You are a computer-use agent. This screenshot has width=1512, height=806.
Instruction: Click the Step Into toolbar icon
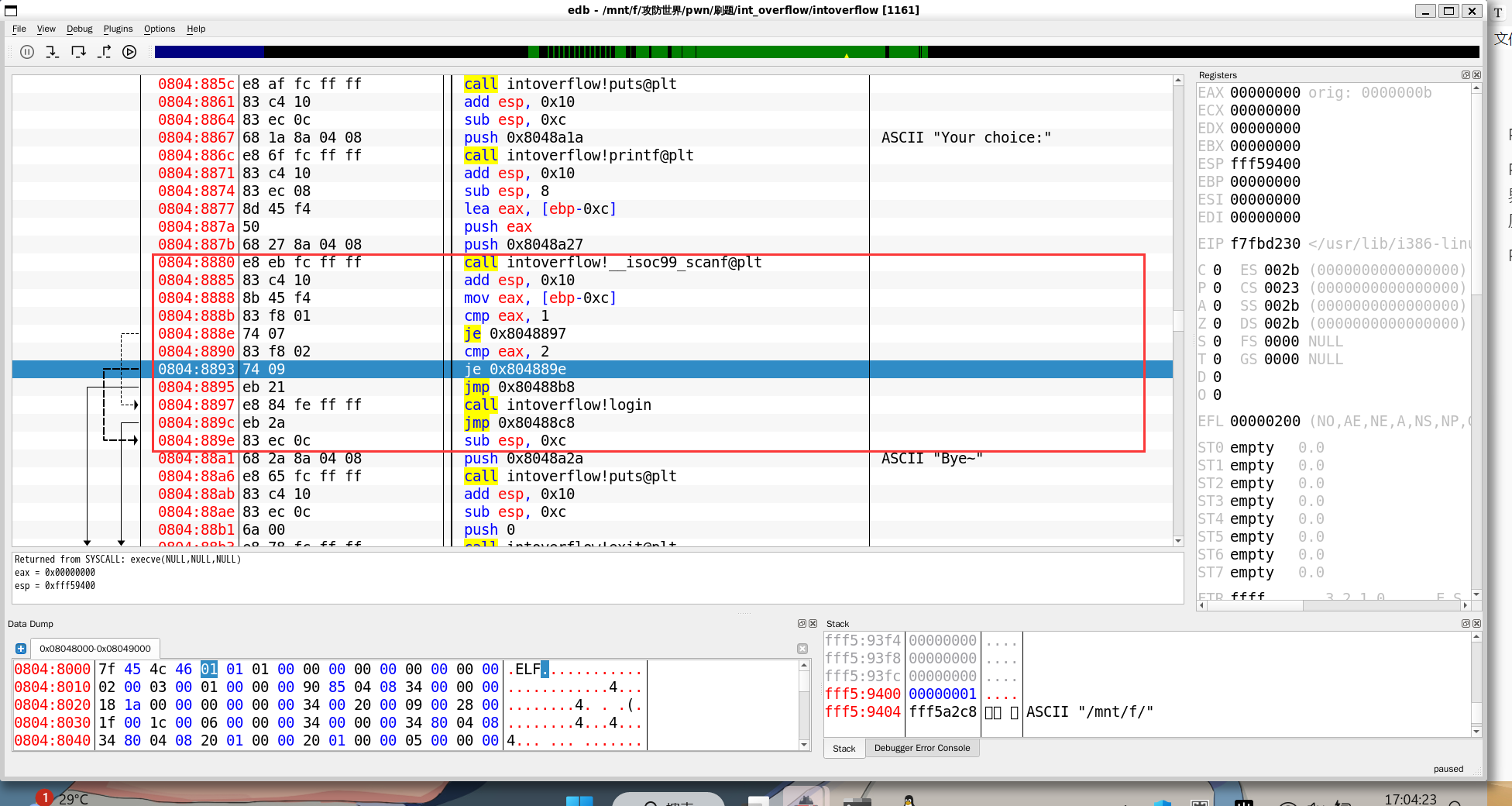pyautogui.click(x=52, y=52)
